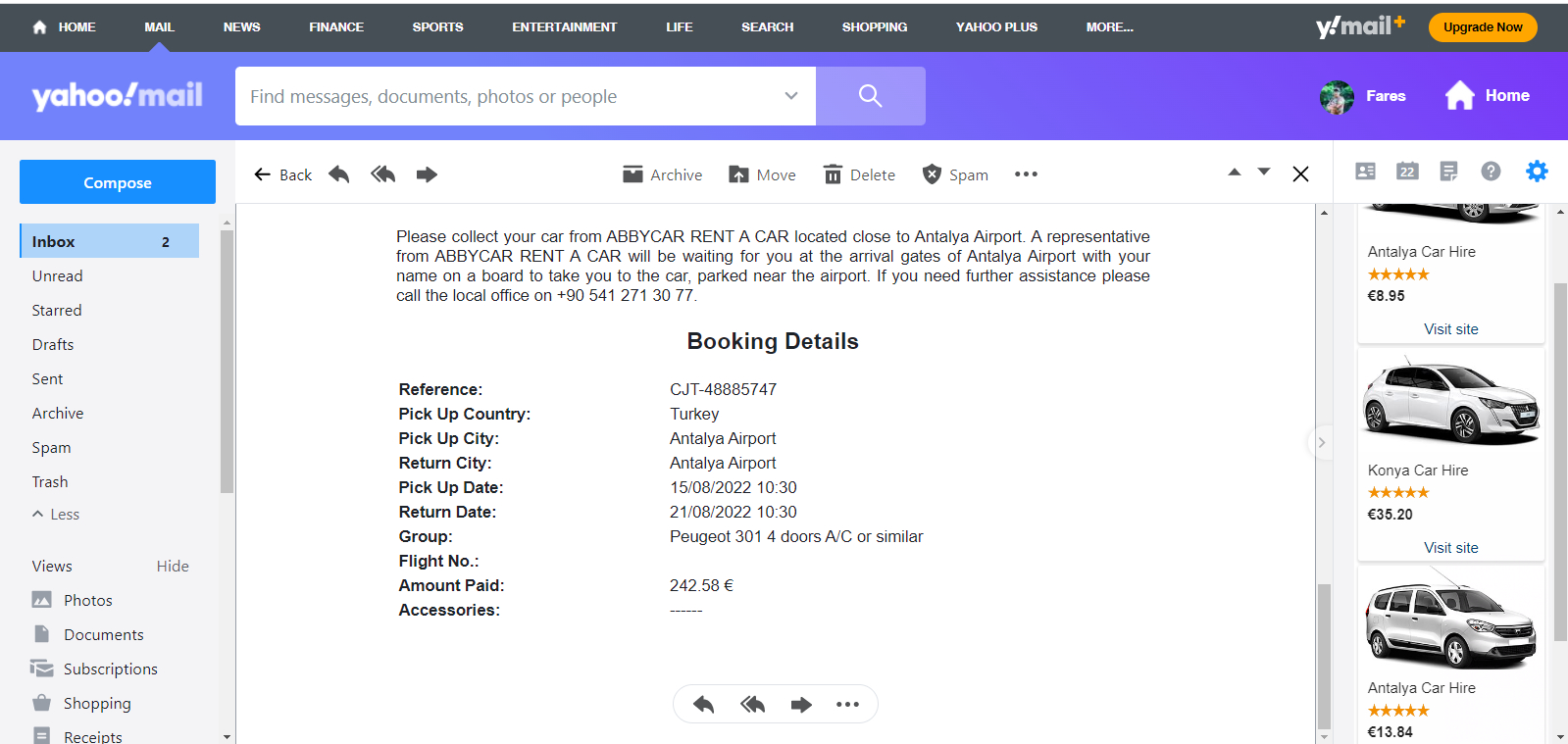The image size is (1568, 744).
Task: Open the Trash folder
Action: coord(50,482)
